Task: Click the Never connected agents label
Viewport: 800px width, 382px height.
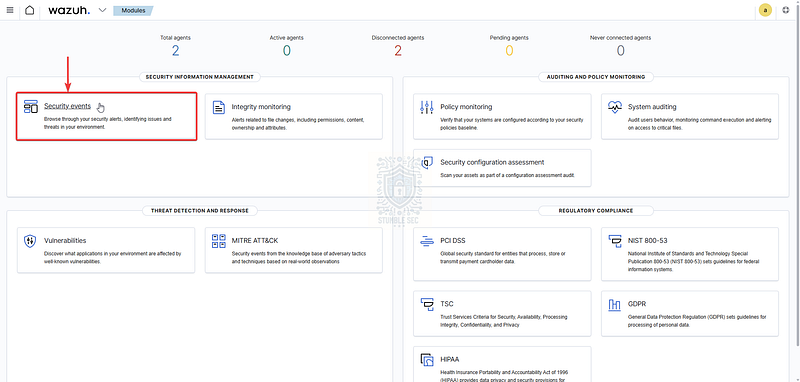Action: tap(620, 38)
